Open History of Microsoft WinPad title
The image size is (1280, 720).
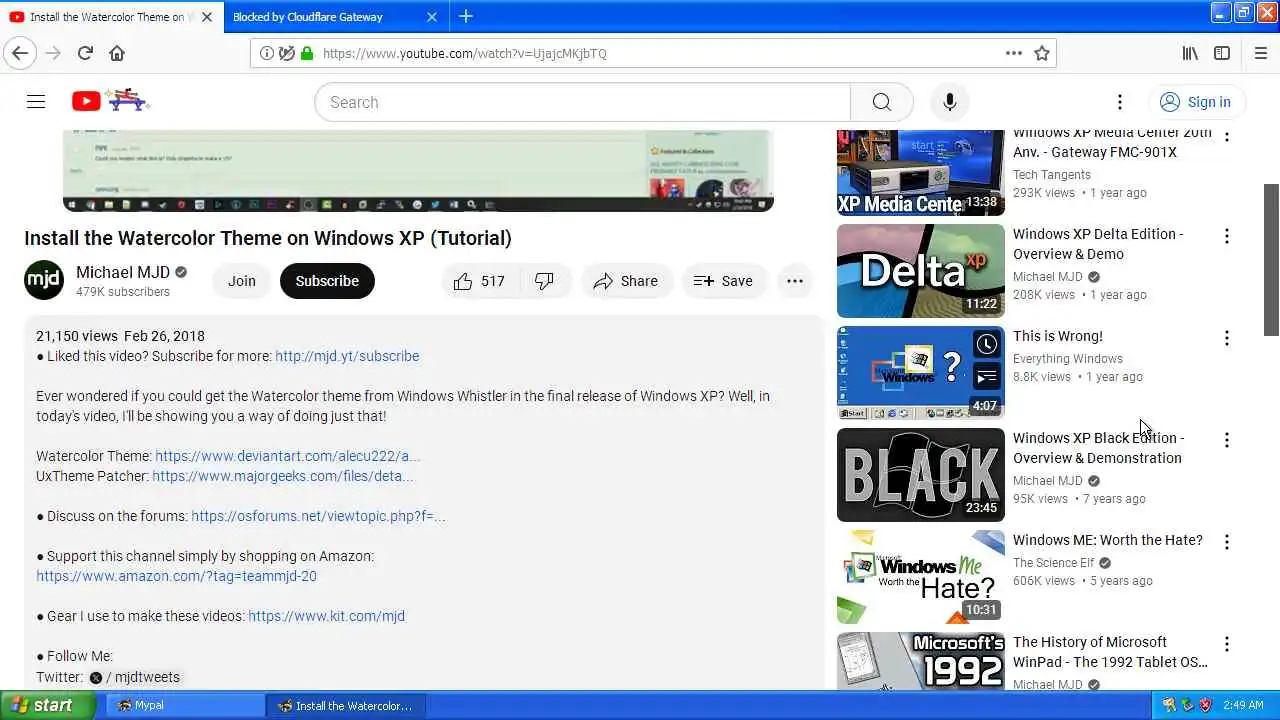1110,652
